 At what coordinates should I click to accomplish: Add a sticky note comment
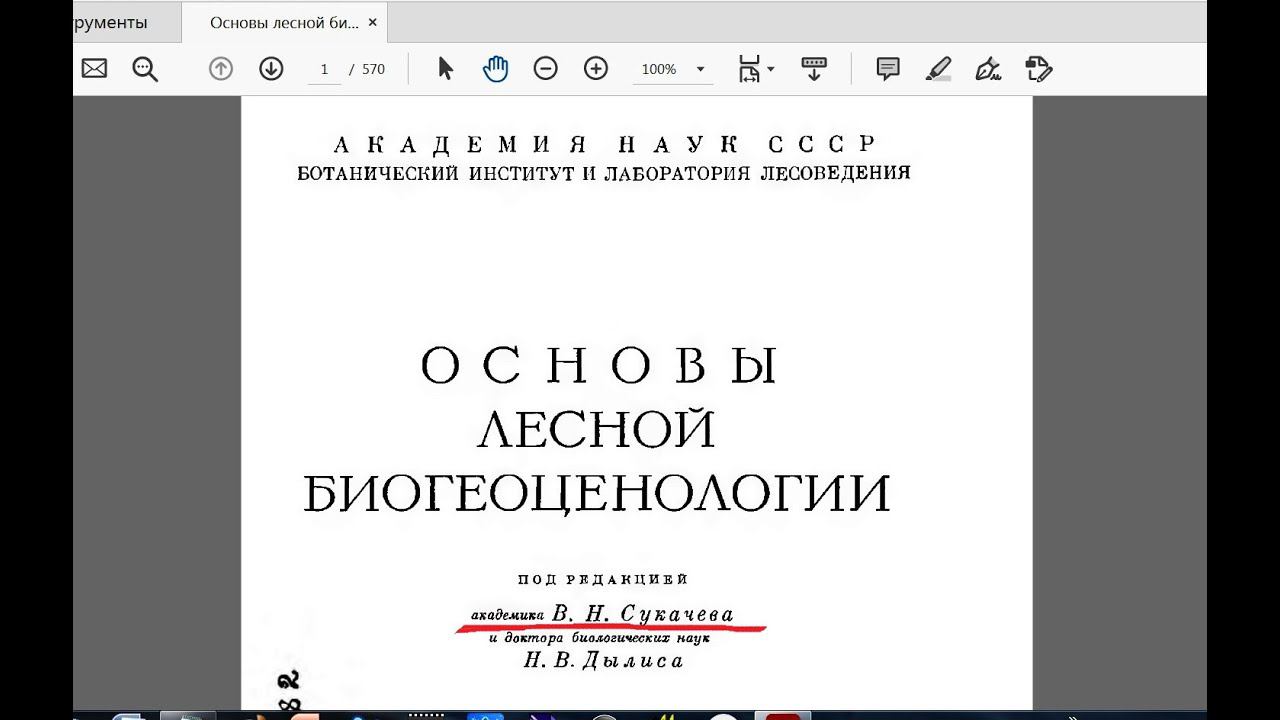pyautogui.click(x=887, y=69)
